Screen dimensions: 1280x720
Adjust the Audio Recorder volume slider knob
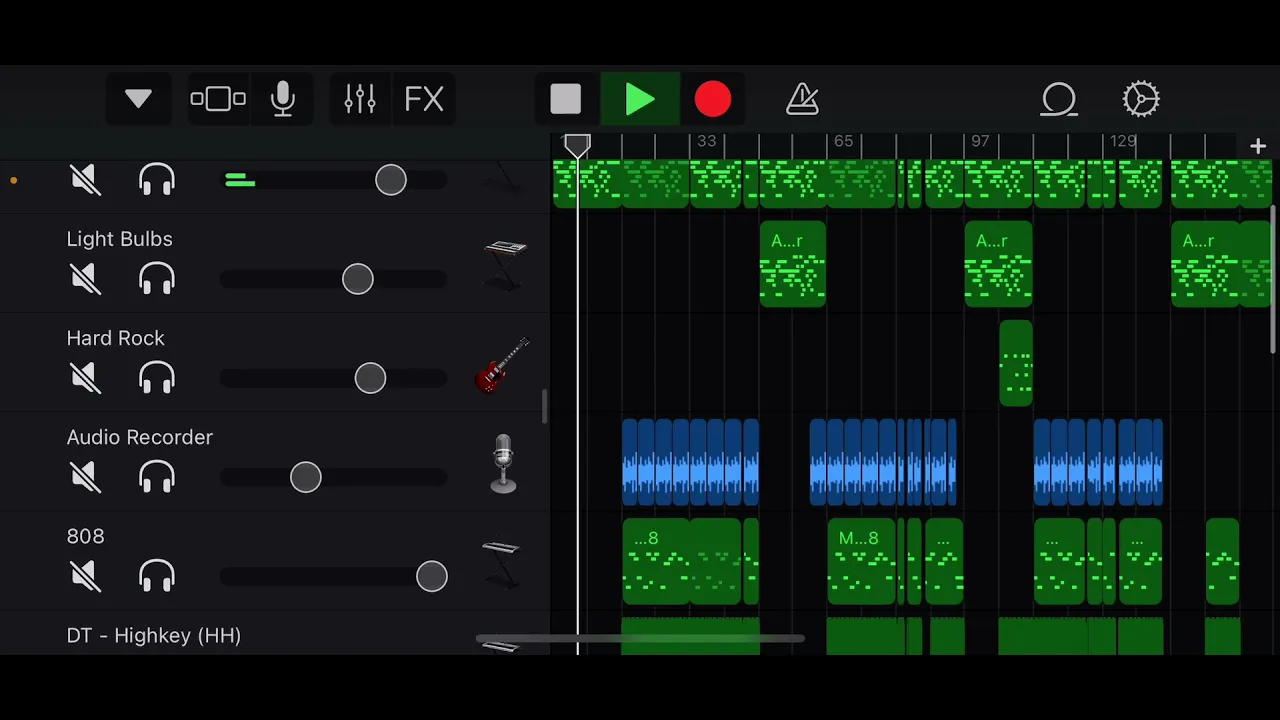306,477
